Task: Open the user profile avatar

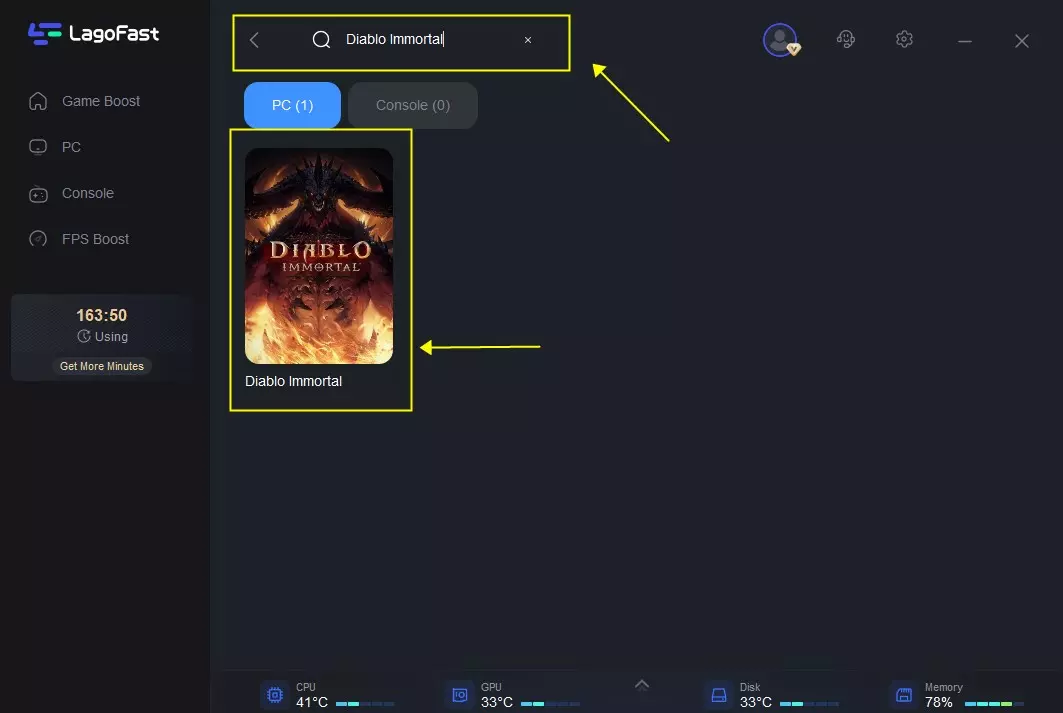Action: pyautogui.click(x=780, y=40)
